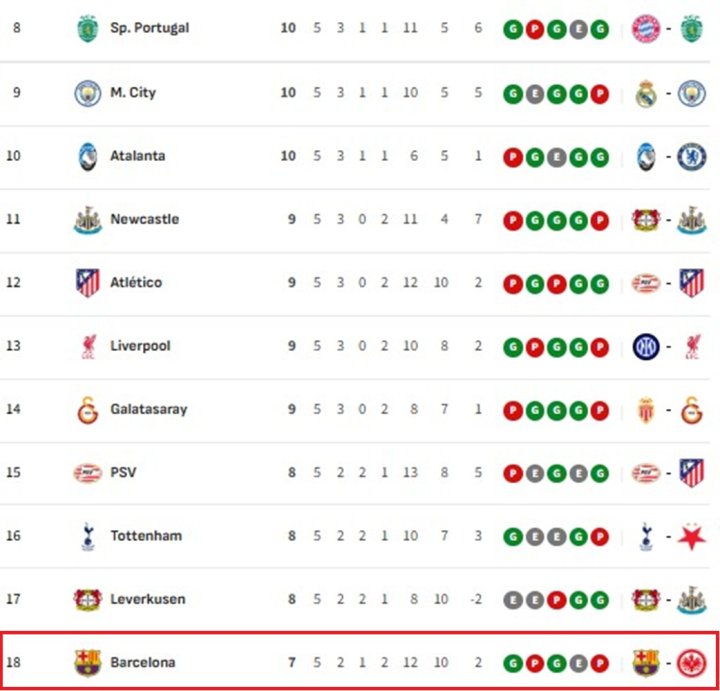This screenshot has width=720, height=691.
Task: Open the Galatasaray team name link
Action: tap(148, 410)
